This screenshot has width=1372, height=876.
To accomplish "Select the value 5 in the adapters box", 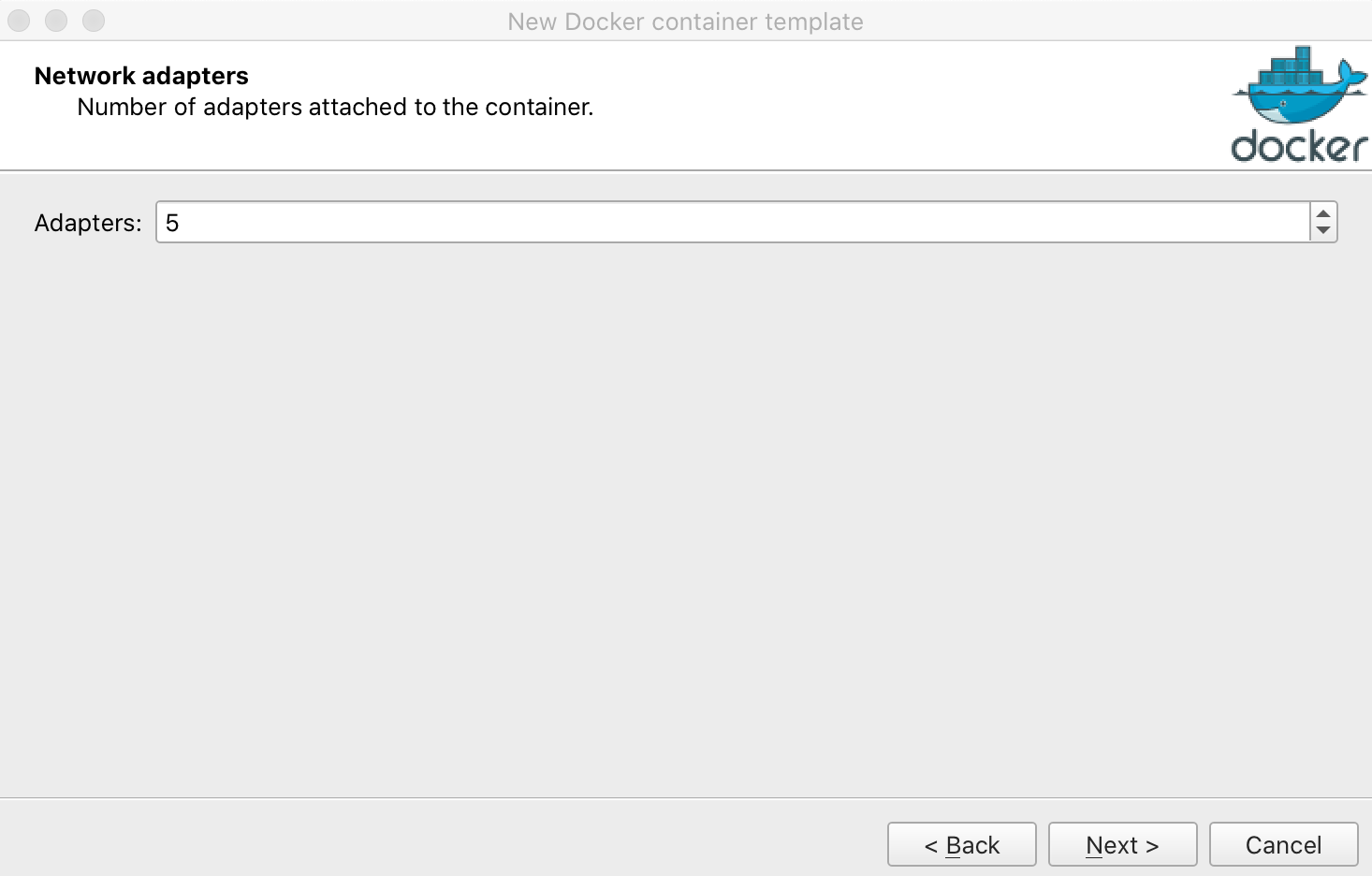I will point(170,222).
